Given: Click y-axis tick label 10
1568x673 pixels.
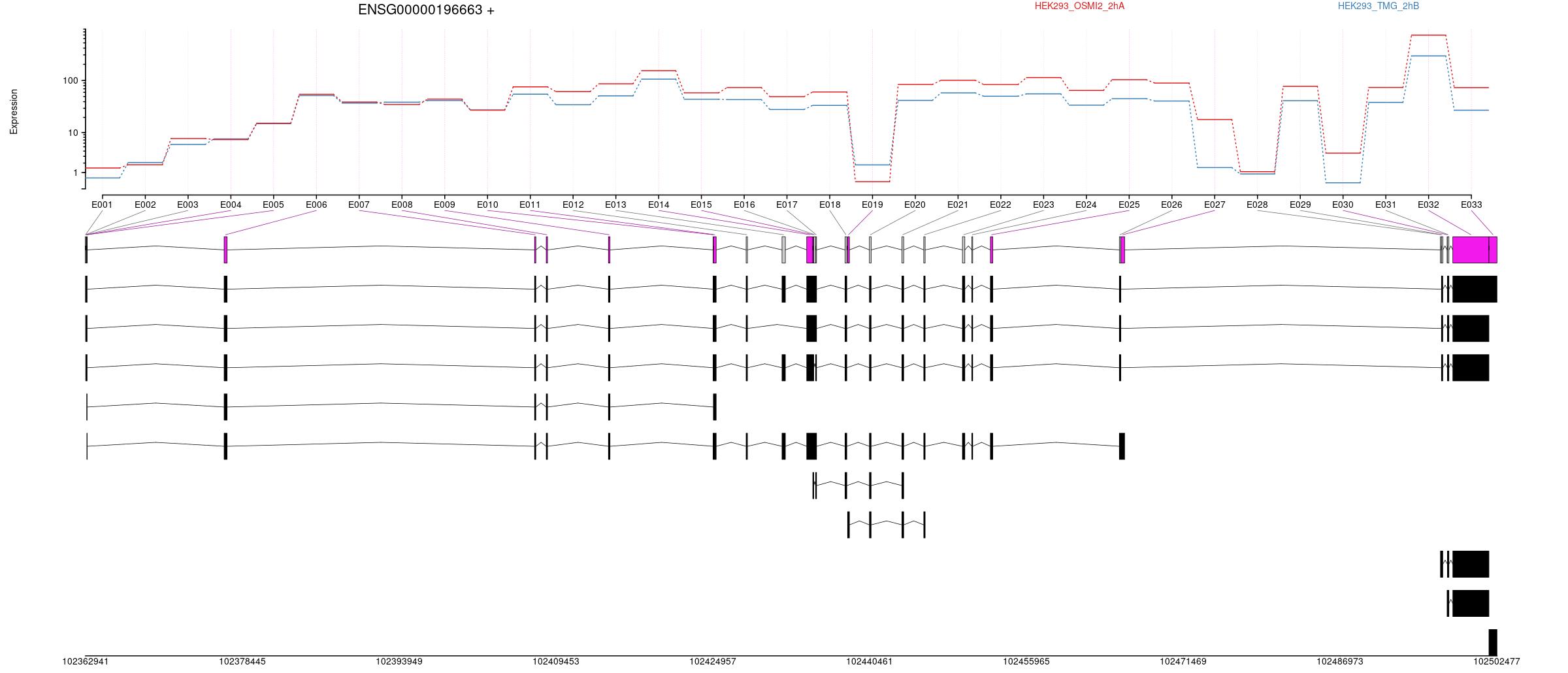Looking at the screenshot, I should pos(73,133).
